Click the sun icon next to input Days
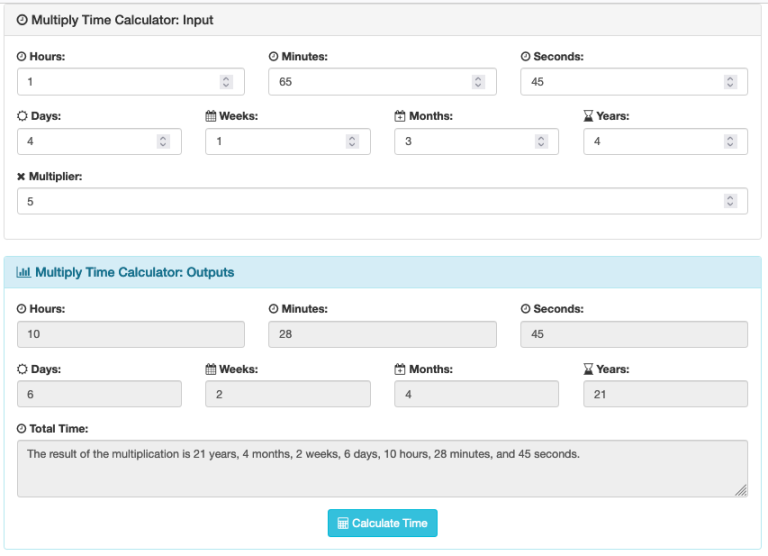The width and height of the screenshot is (768, 556). (x=23, y=116)
